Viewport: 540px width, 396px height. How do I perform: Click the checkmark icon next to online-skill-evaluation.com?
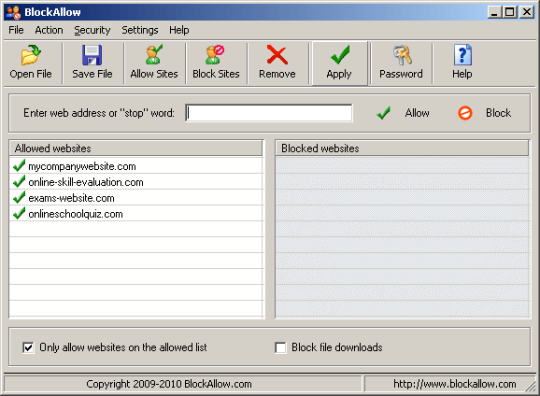(x=19, y=181)
